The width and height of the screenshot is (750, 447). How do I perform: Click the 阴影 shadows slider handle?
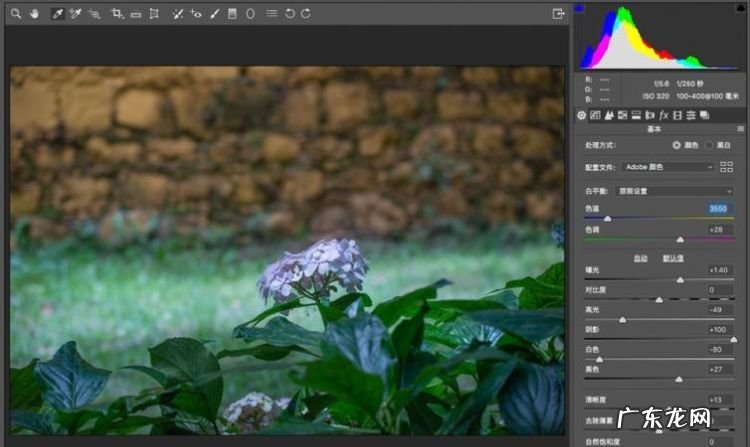(734, 339)
